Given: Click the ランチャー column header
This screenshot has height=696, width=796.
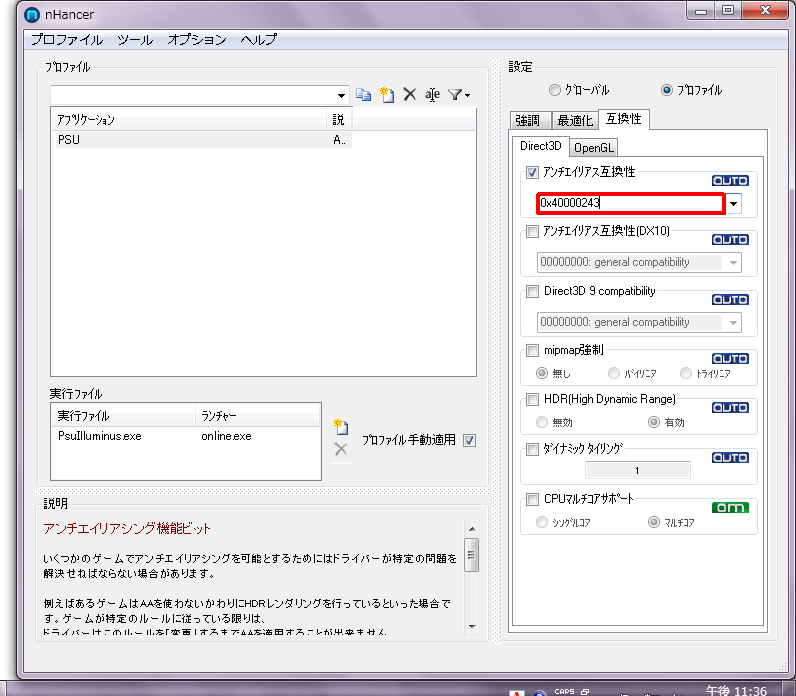Looking at the screenshot, I should (x=257, y=416).
